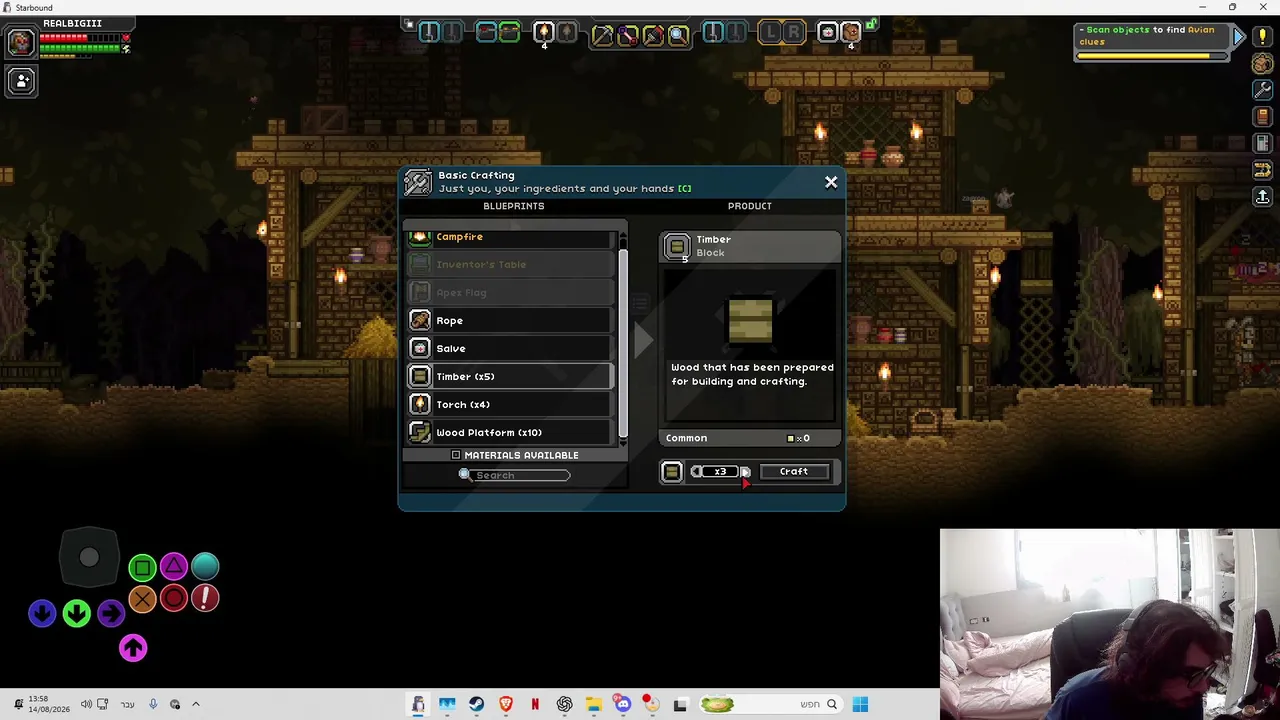Image resolution: width=1280 pixels, height=720 pixels.
Task: Select the magnifying glass scan tool
Action: pos(678,35)
